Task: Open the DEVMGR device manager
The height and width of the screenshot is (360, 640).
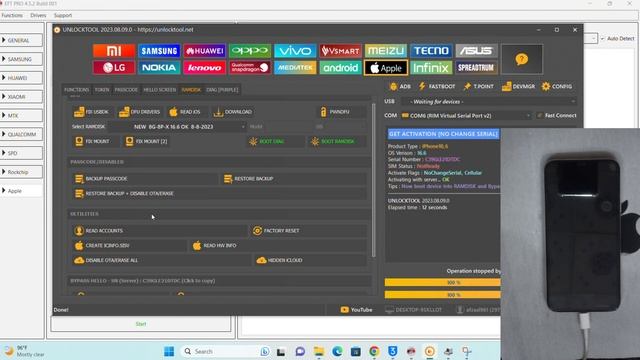Action: [518, 87]
